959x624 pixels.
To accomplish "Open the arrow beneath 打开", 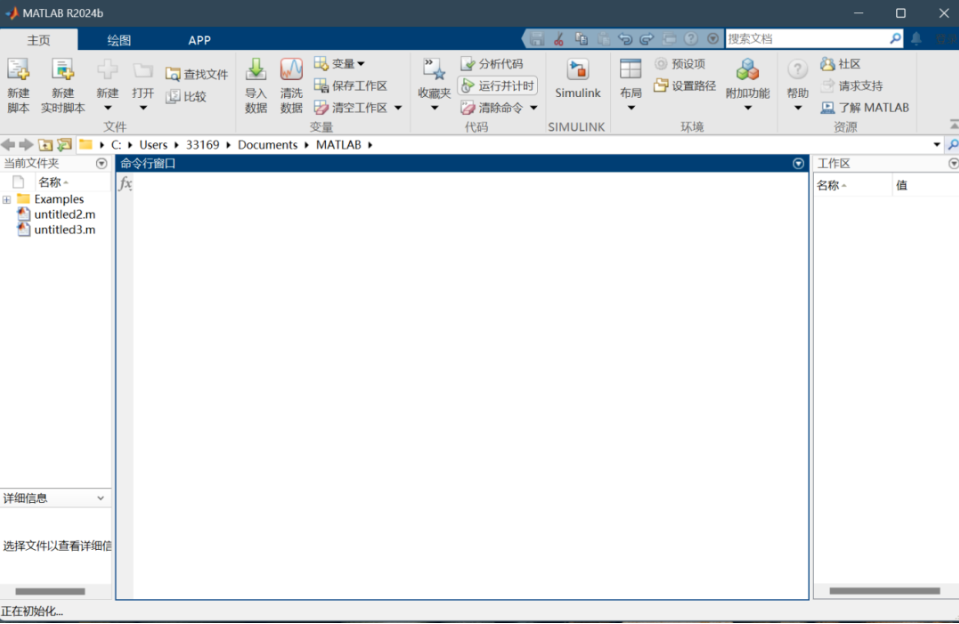I will [x=143, y=108].
